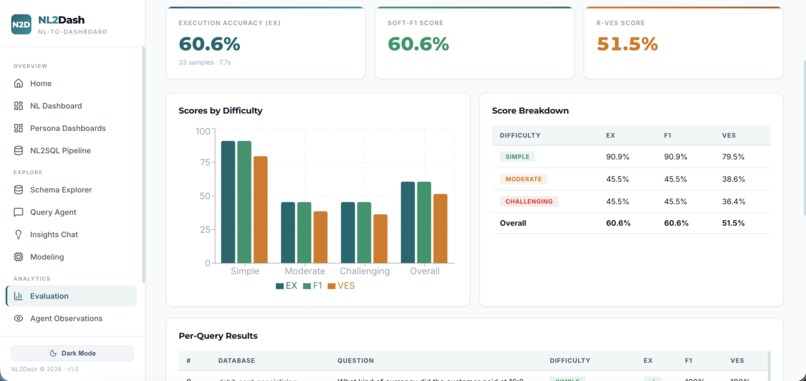
Task: Click the N2D logo icon
Action: tap(21, 24)
